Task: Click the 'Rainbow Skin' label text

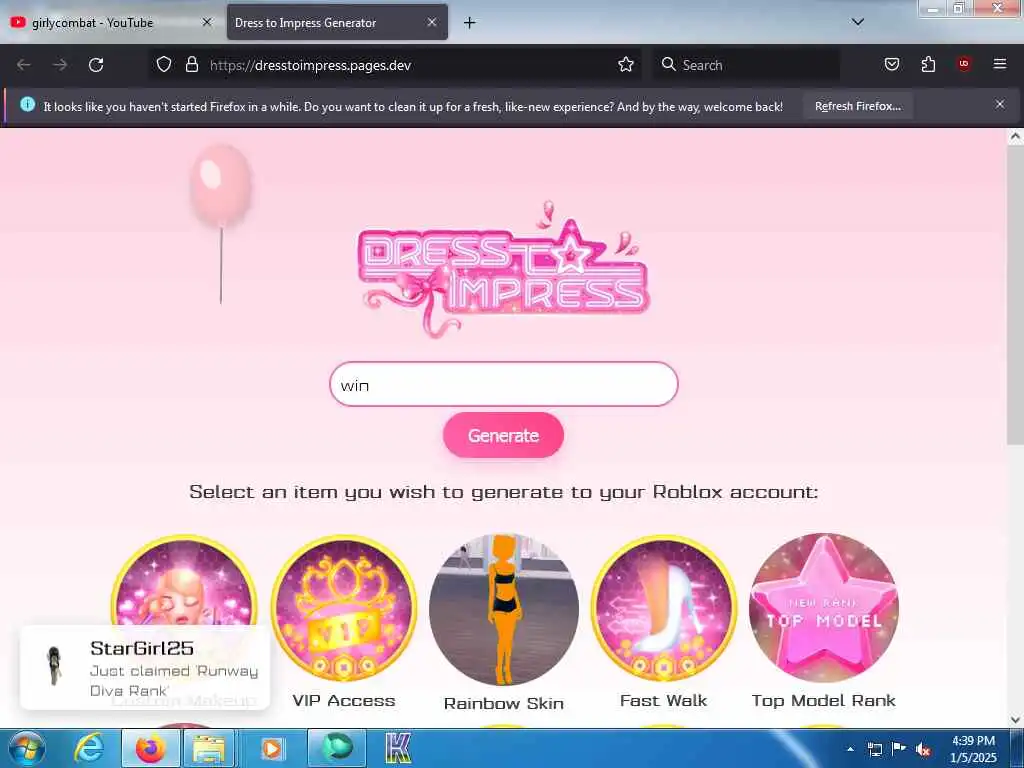Action: 504,703
